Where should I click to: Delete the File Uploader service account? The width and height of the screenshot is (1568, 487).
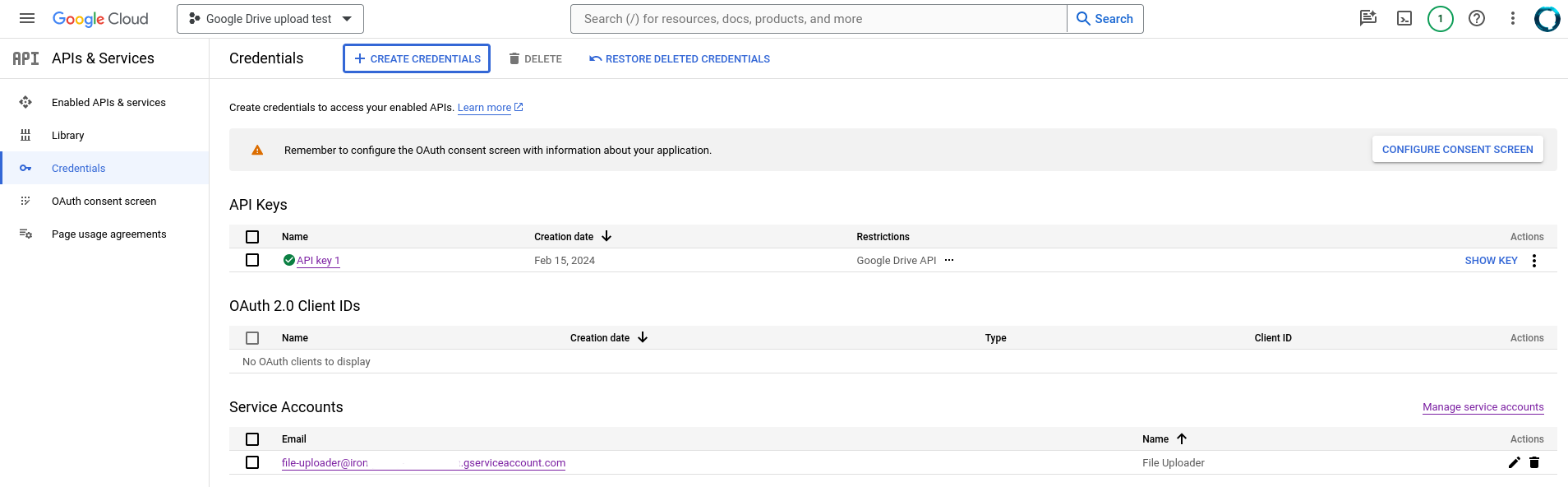[x=1533, y=462]
